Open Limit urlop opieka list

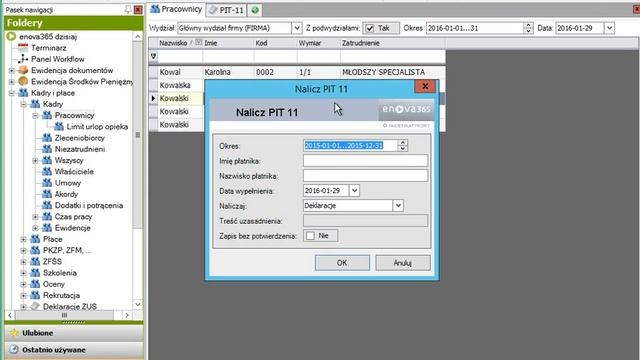(x=97, y=127)
